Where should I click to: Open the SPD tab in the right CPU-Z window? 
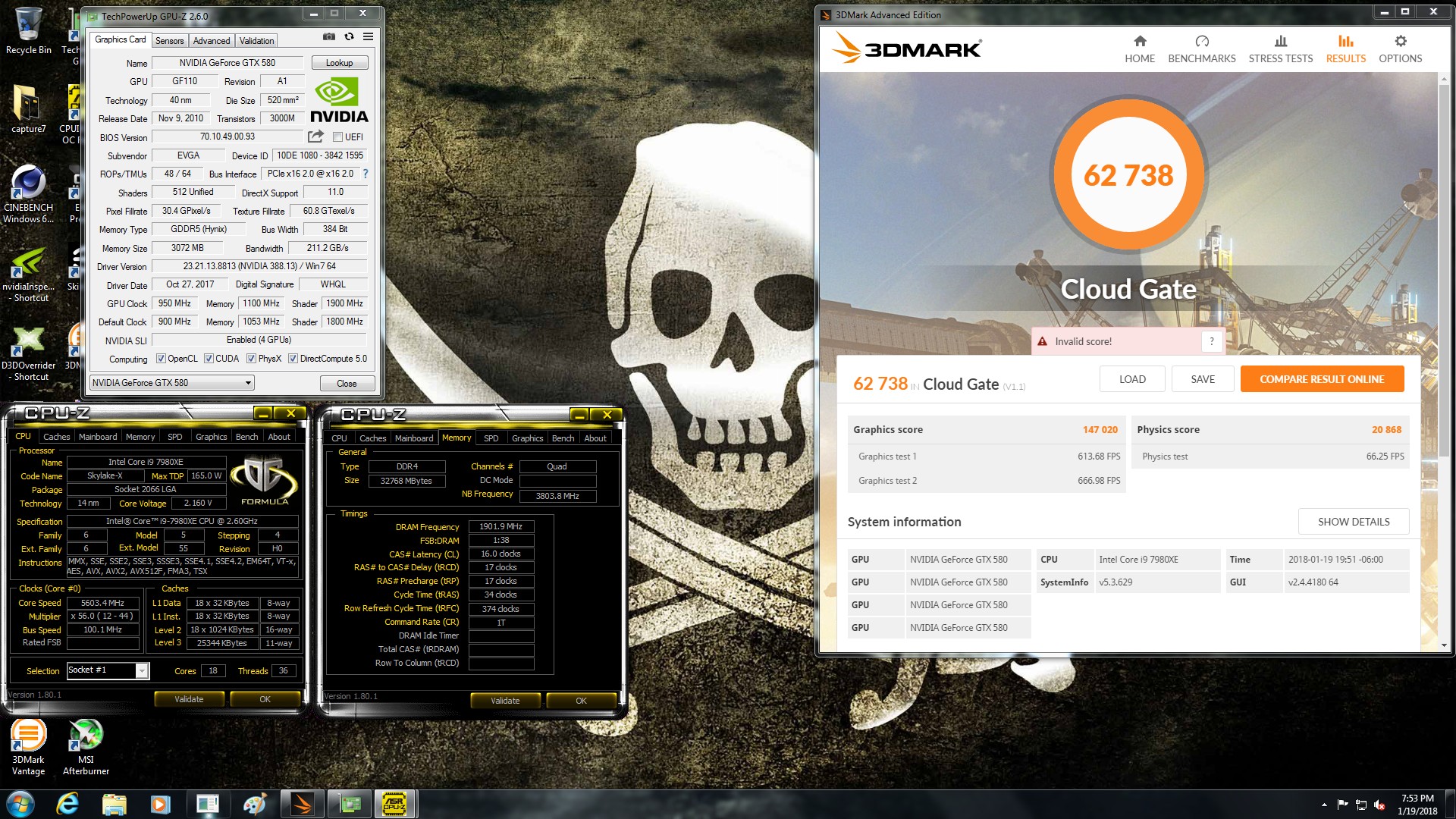coord(491,438)
